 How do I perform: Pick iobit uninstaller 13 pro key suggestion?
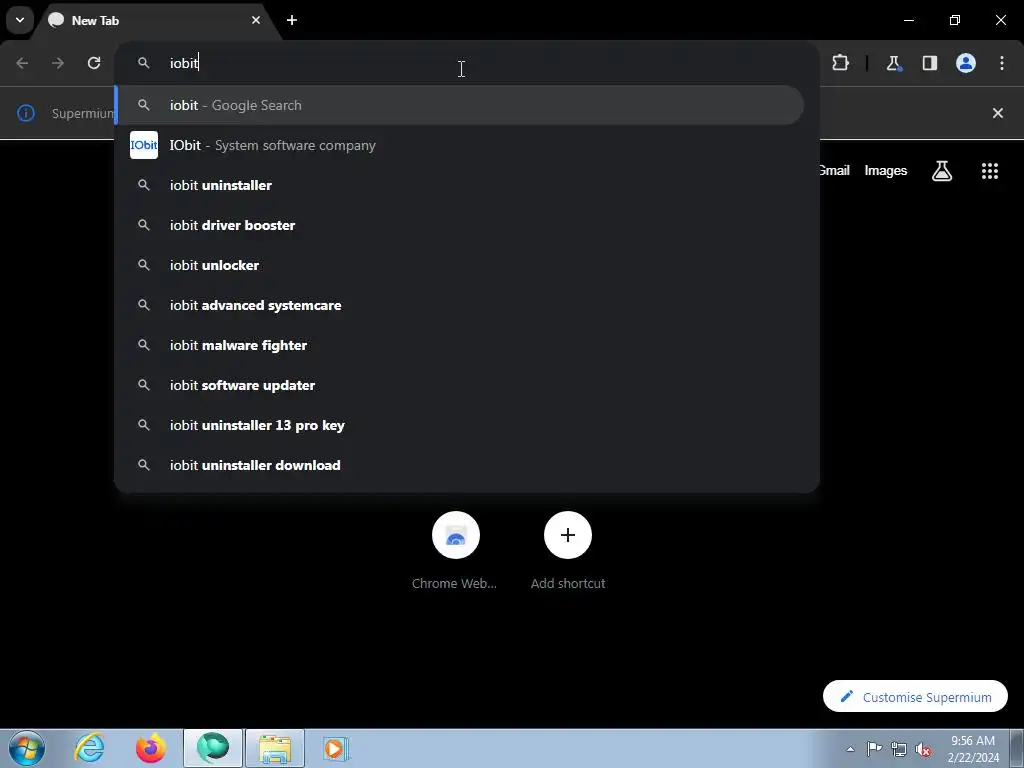(x=460, y=425)
